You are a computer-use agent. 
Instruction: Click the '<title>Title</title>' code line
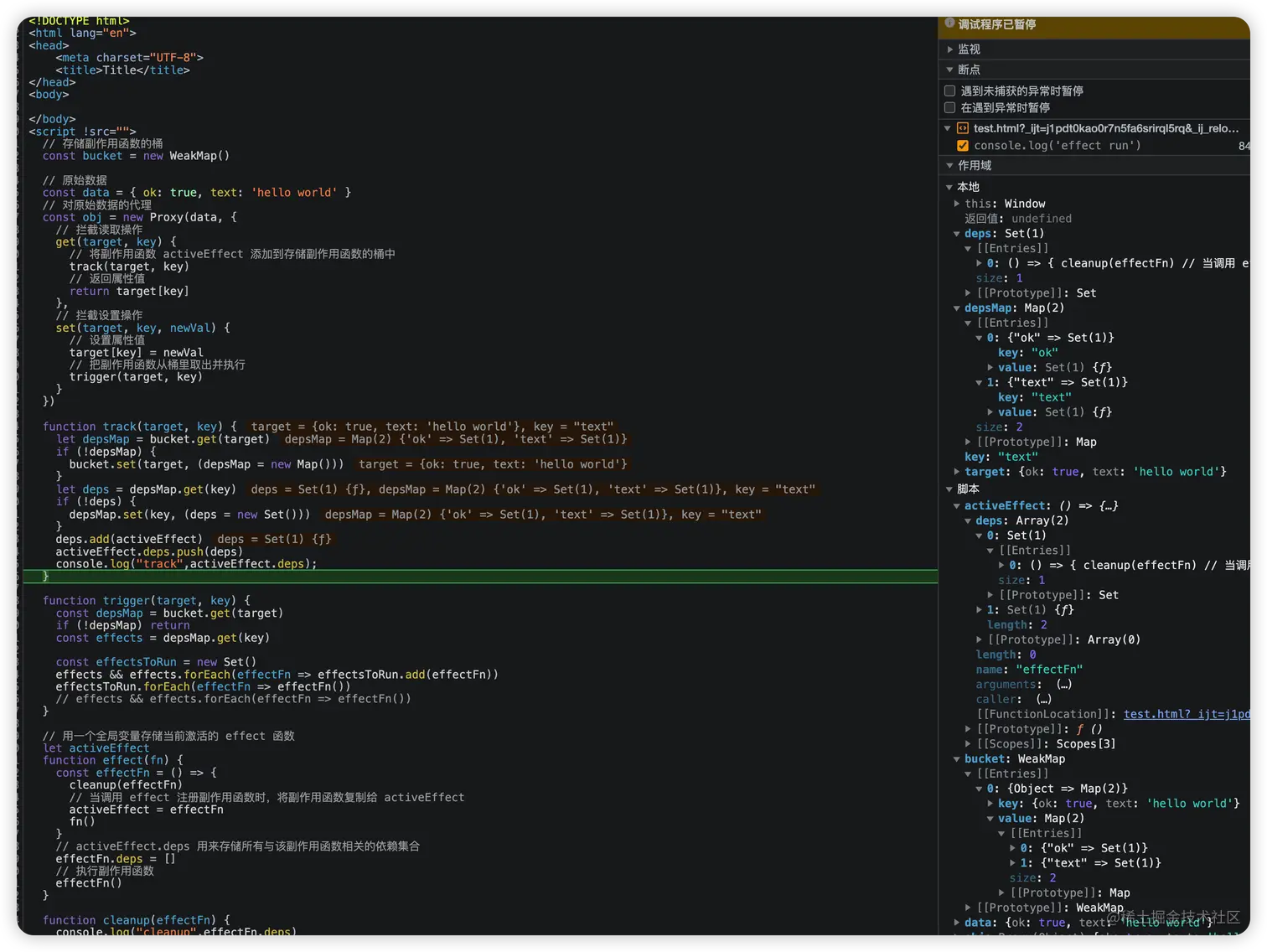(123, 70)
